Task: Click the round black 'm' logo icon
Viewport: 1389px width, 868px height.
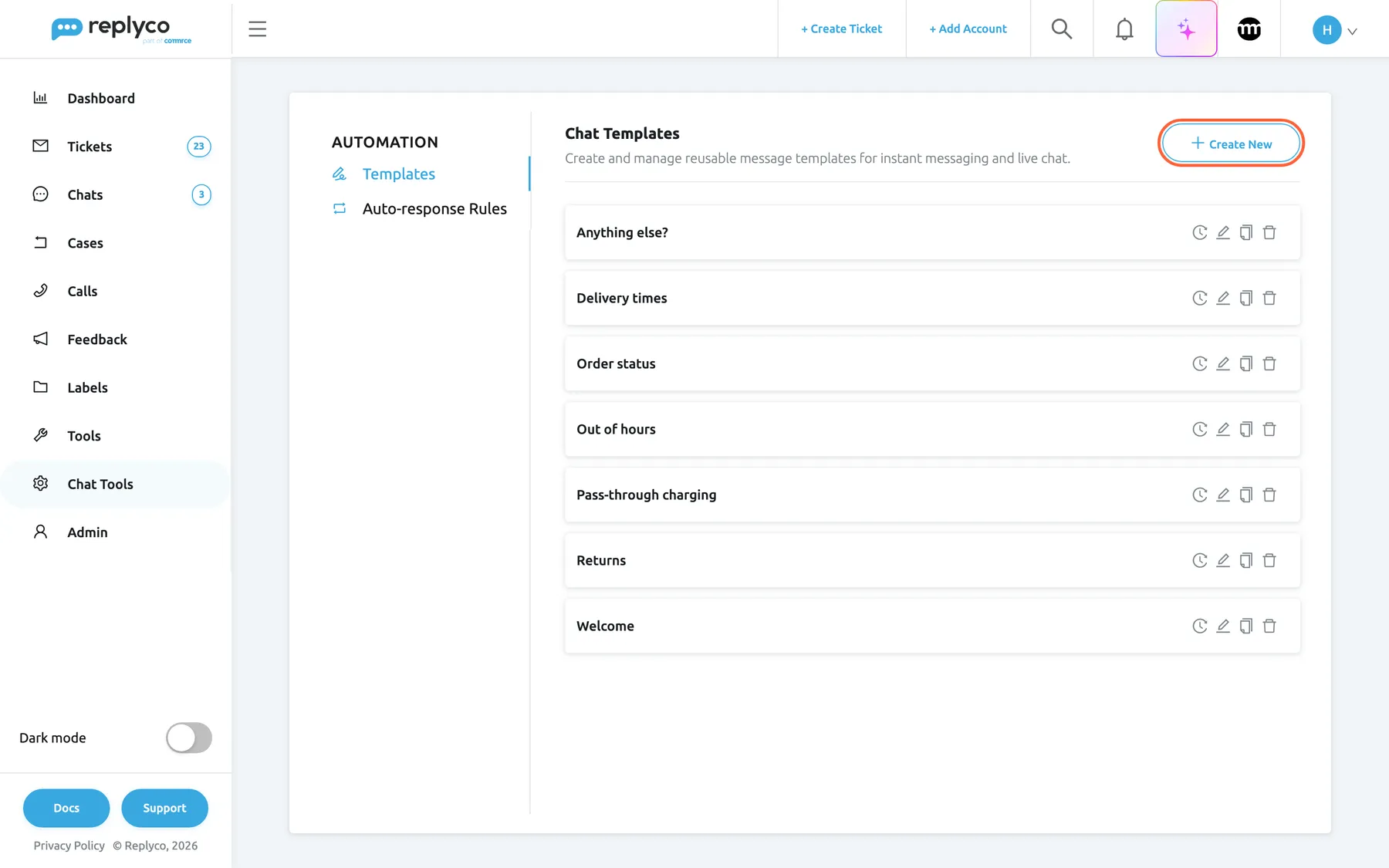Action: pos(1249,29)
